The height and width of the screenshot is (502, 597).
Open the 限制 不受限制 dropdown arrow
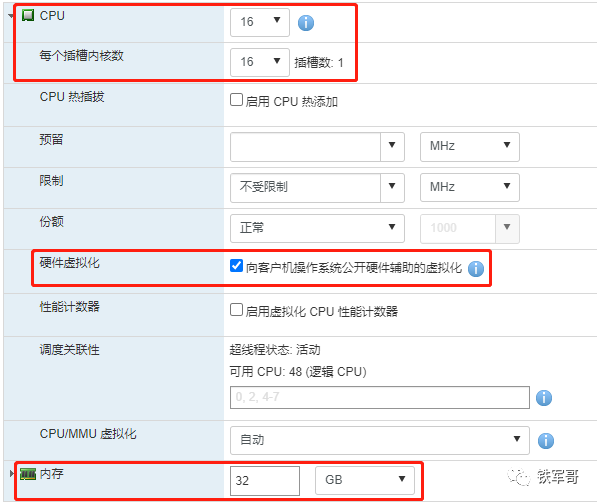click(392, 188)
